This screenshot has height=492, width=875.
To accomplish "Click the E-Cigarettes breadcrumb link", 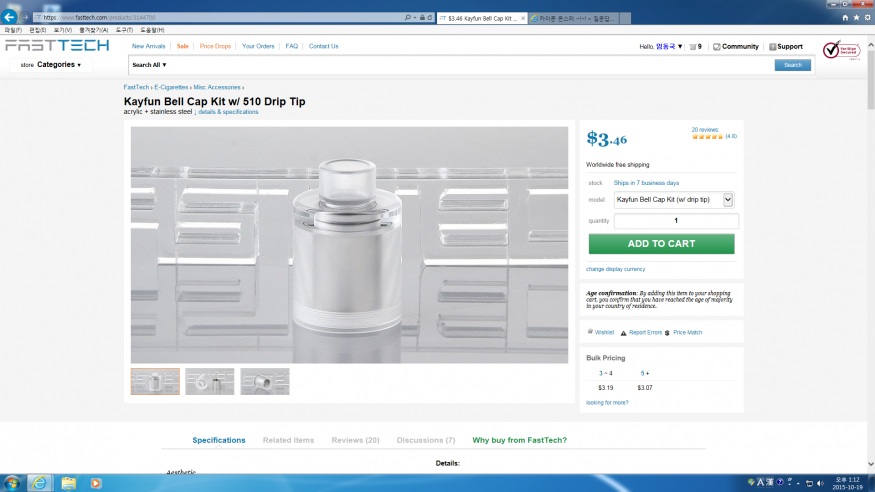I will [171, 88].
